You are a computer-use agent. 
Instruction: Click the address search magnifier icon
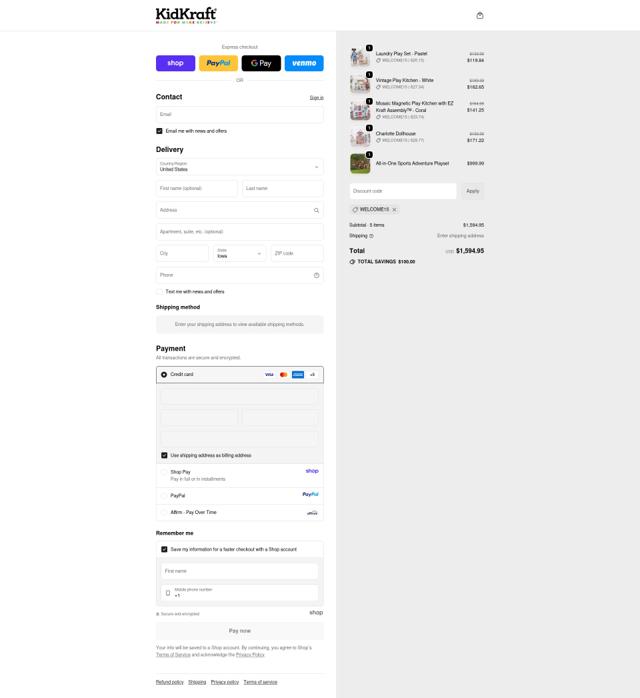(316, 211)
